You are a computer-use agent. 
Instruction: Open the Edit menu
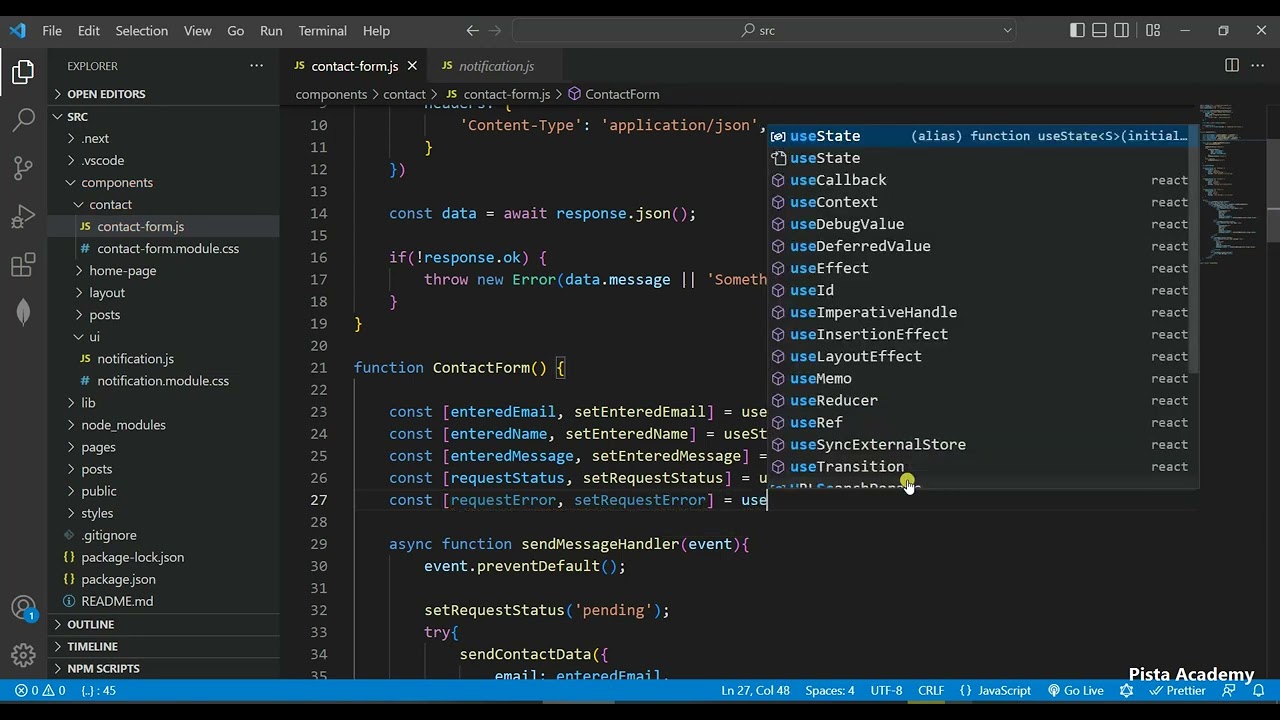pos(89,31)
